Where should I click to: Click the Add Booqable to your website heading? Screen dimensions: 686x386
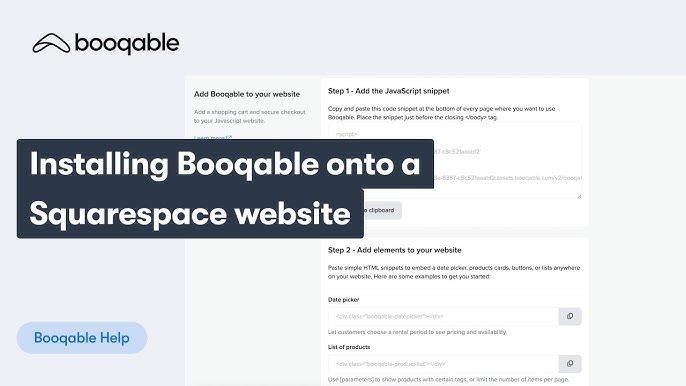pos(247,94)
